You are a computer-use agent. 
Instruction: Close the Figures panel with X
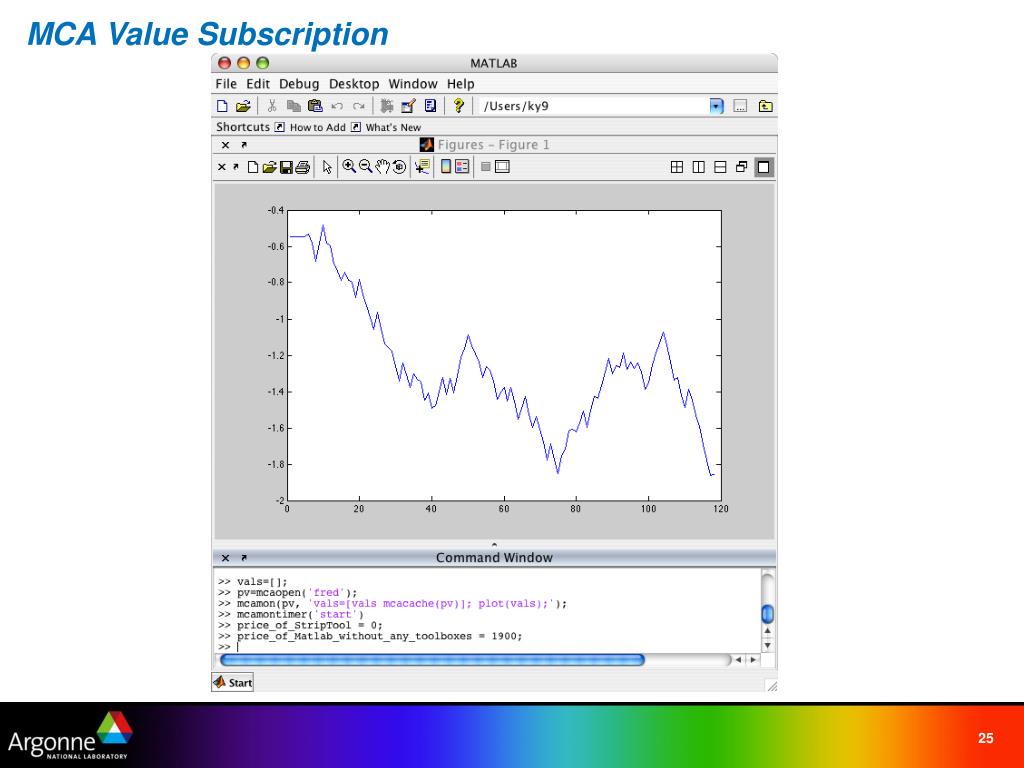[x=225, y=145]
